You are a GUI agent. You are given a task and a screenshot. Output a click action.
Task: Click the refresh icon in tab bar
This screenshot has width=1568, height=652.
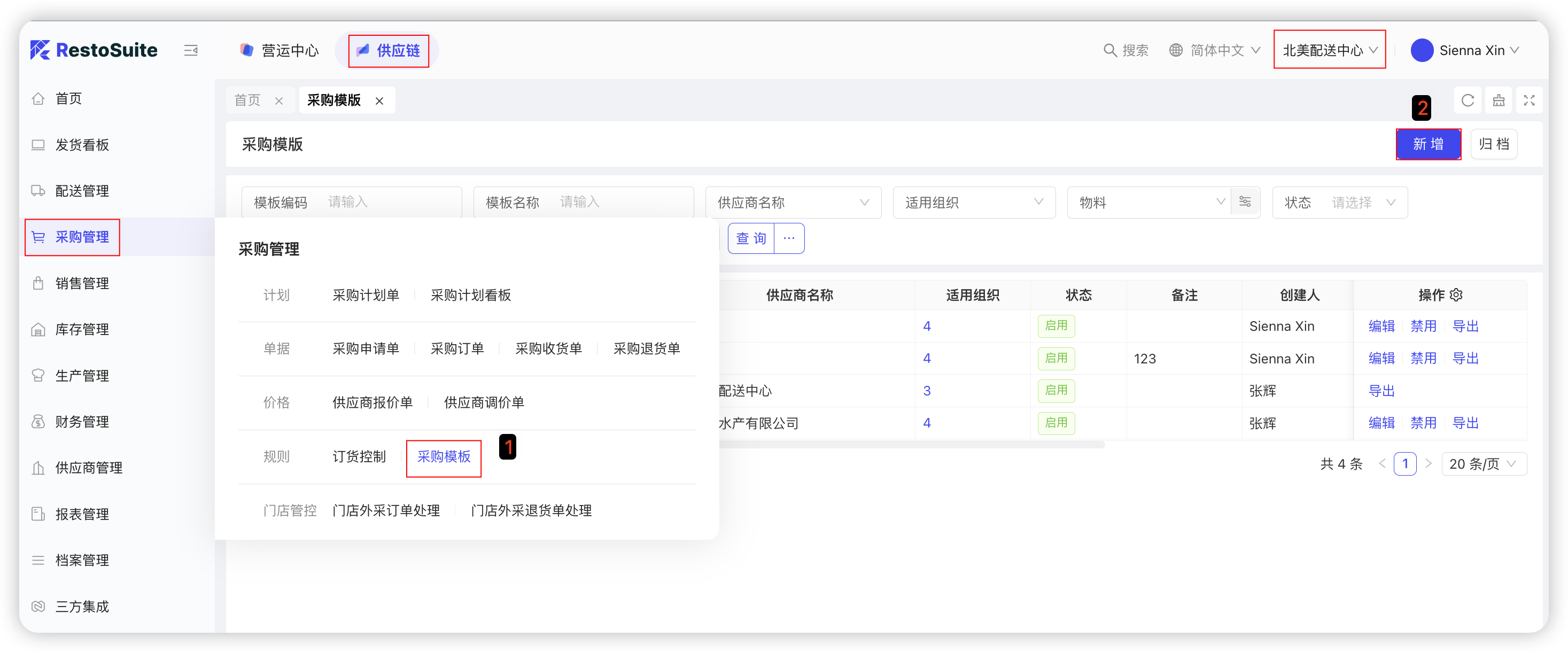pos(1468,100)
